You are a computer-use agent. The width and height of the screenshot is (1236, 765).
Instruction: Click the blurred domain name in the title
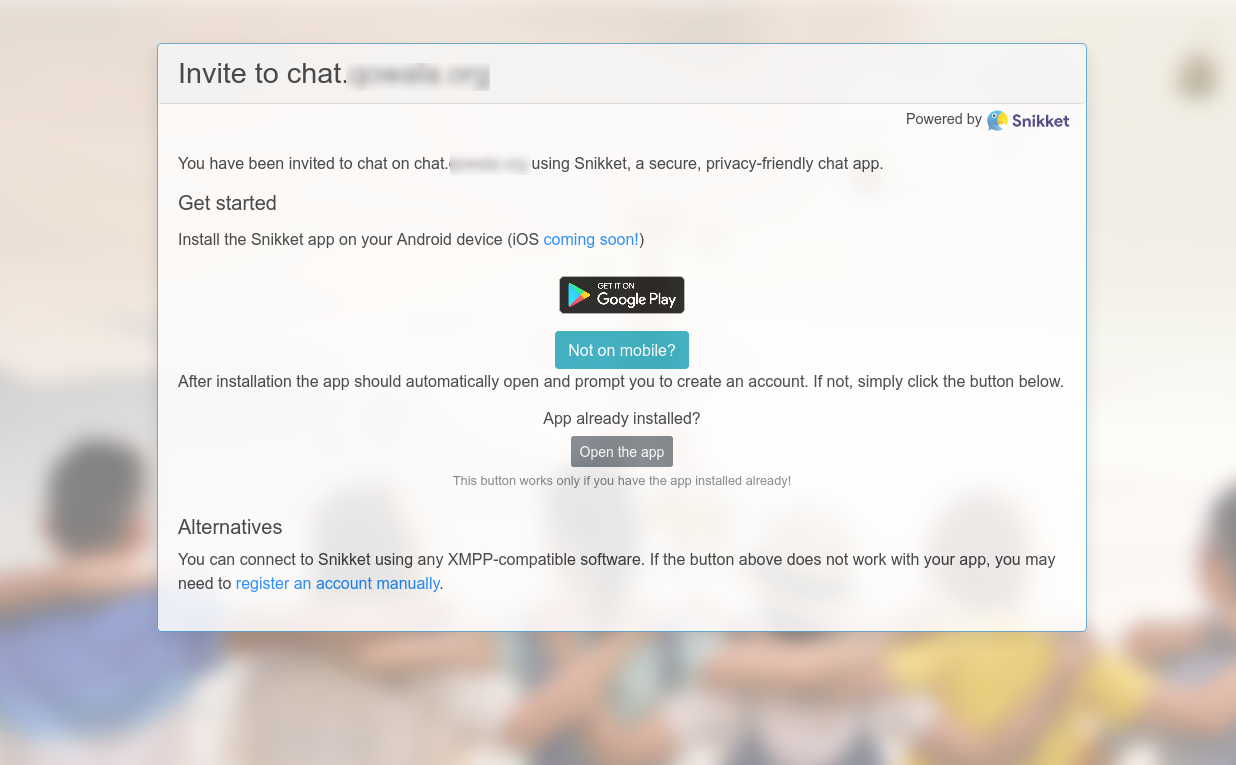pos(418,74)
